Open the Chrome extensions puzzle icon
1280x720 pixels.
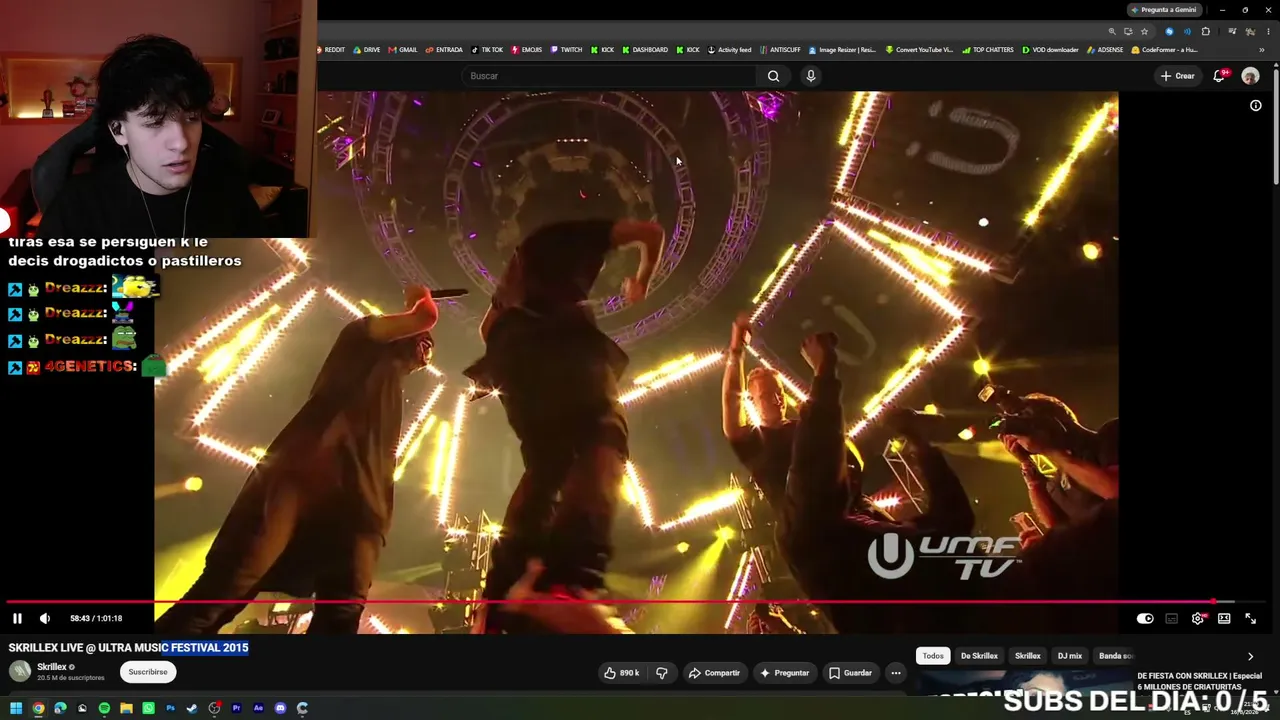(1207, 31)
